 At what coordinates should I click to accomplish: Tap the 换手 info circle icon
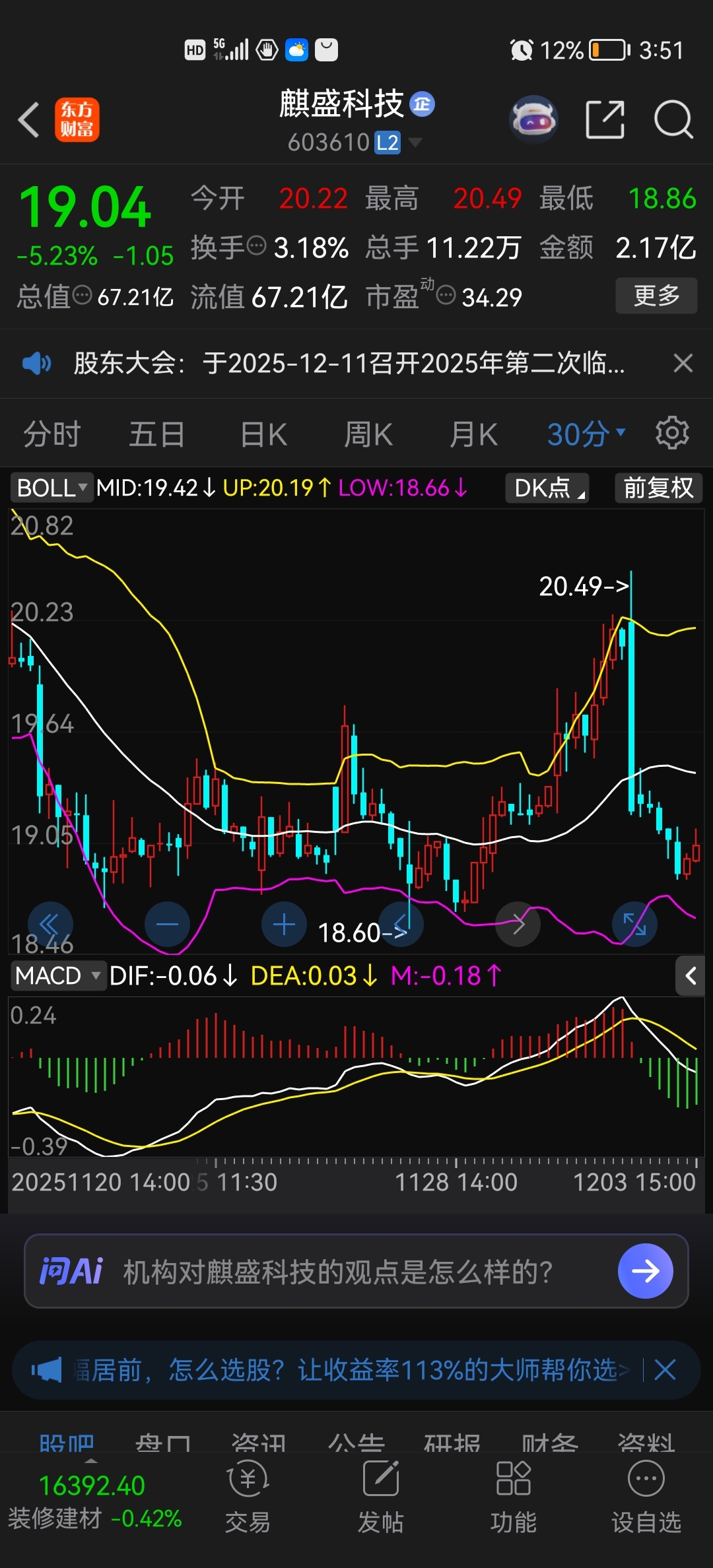256,245
